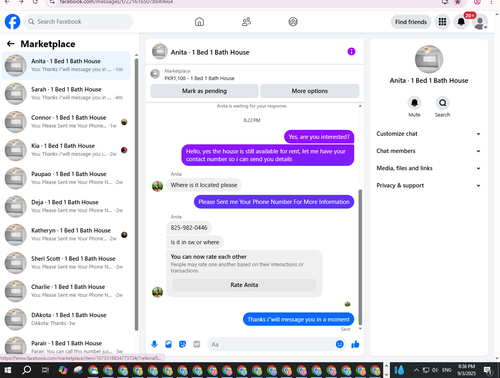This screenshot has height=378, width=500.
Task: Open the Deja conversation in the list
Action: [66, 206]
